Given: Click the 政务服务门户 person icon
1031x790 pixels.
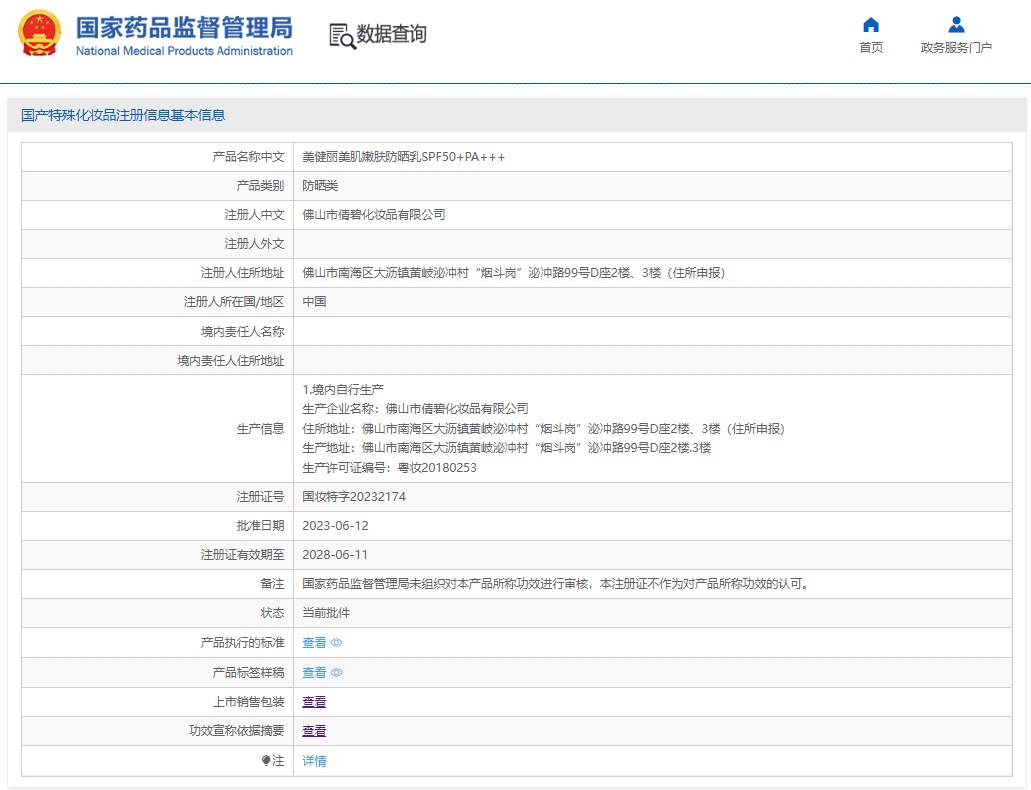Looking at the screenshot, I should click(x=956, y=25).
